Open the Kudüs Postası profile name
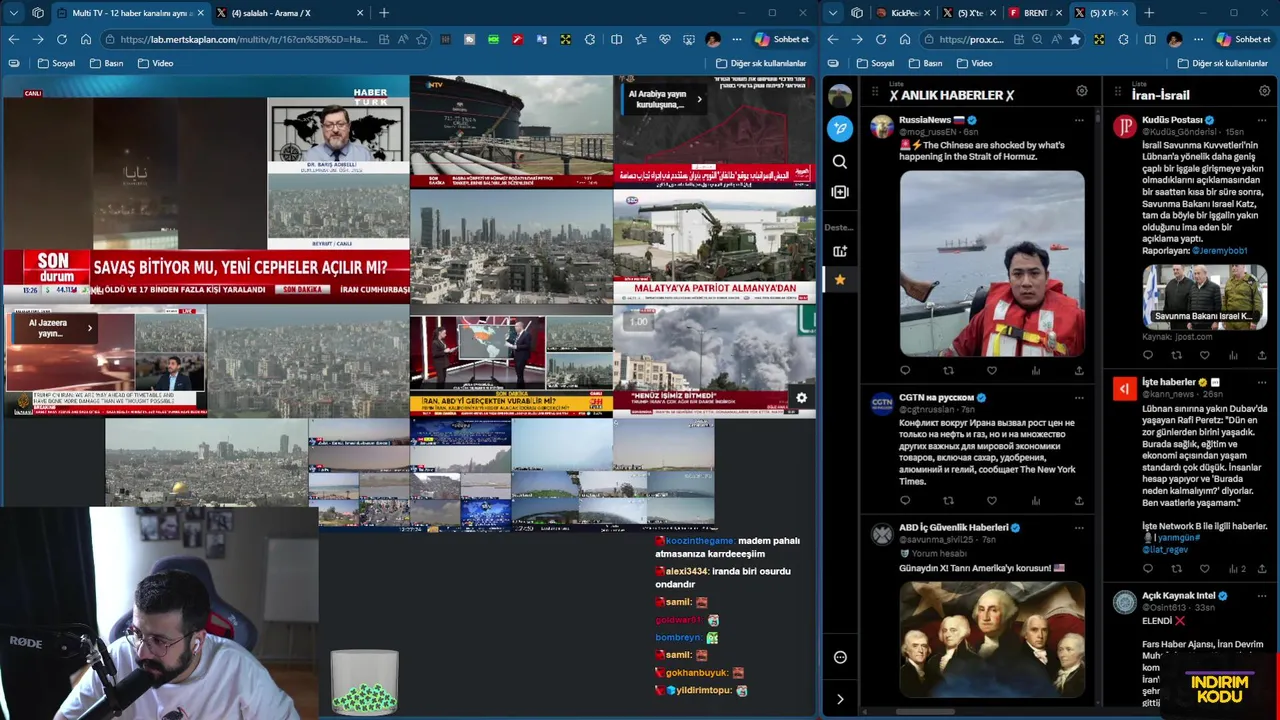Screen dimensions: 1280x720 point(1172,120)
